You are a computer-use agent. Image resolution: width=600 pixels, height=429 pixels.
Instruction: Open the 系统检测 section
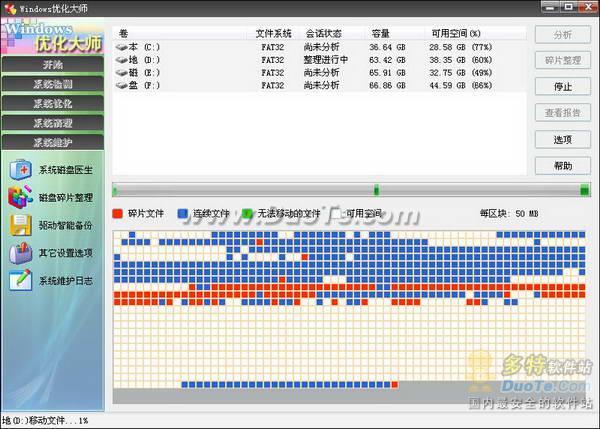pyautogui.click(x=53, y=84)
